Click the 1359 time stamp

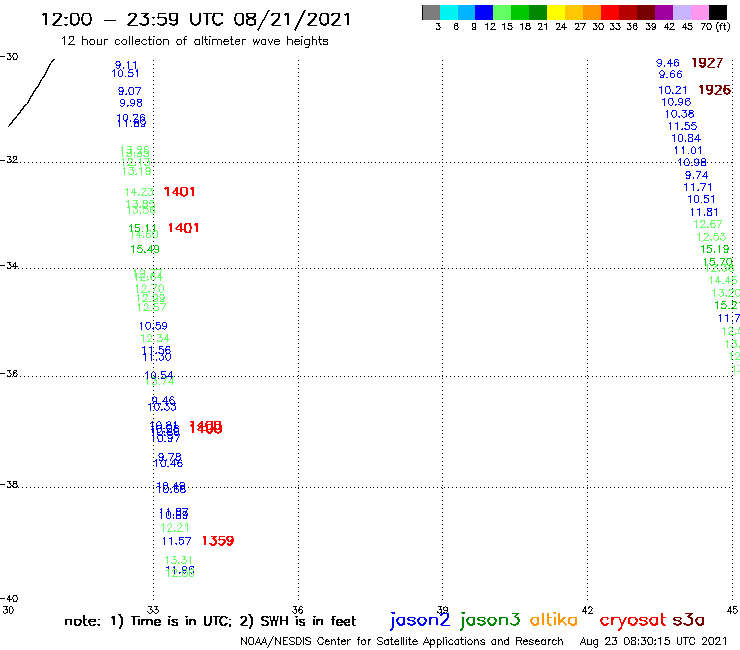pyautogui.click(x=218, y=541)
